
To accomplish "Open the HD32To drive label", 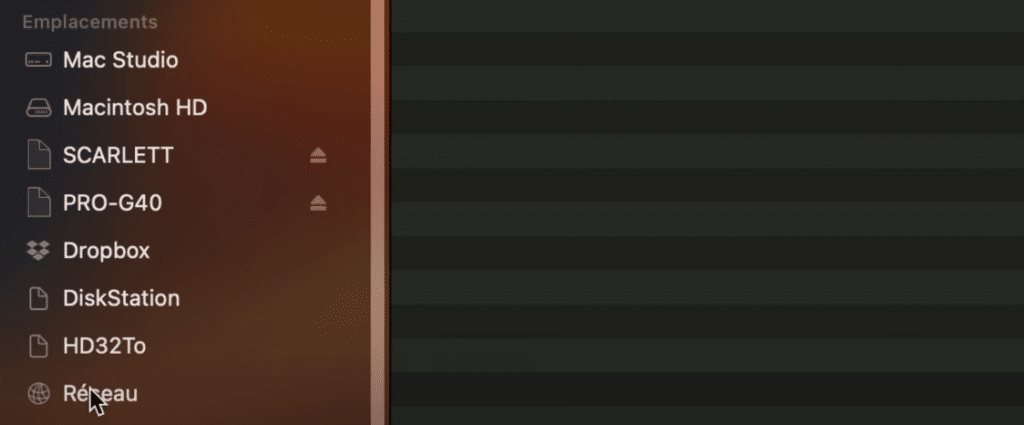I will click(104, 346).
